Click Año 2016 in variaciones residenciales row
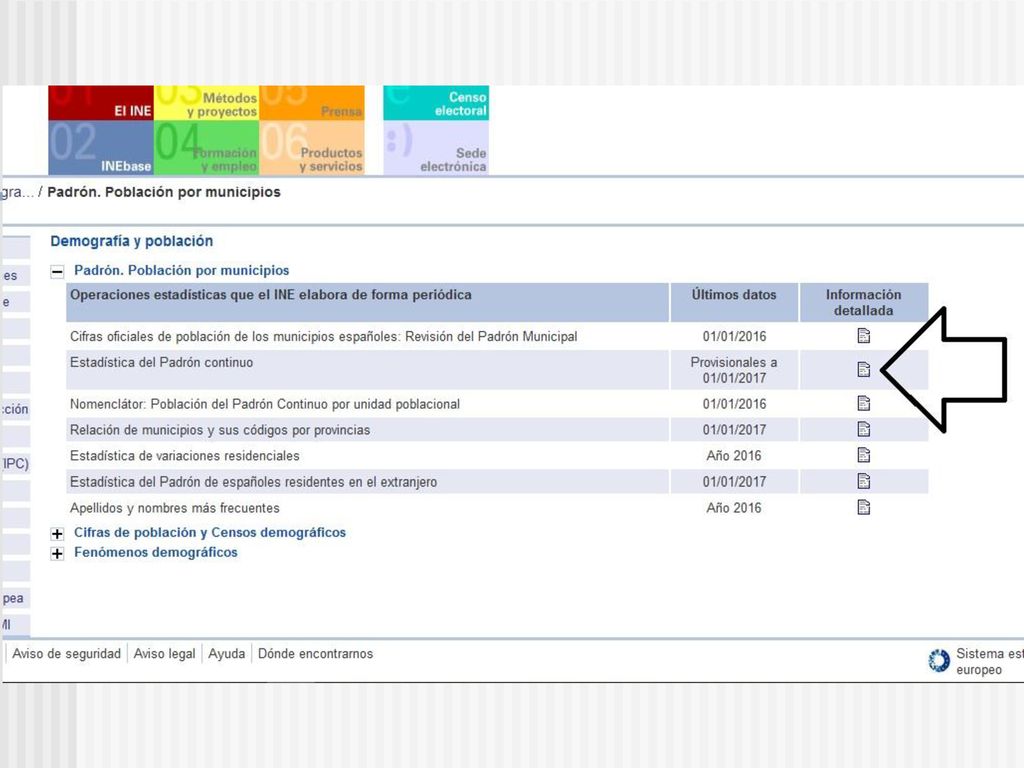Screen dimensions: 1024x768 (x=734, y=456)
